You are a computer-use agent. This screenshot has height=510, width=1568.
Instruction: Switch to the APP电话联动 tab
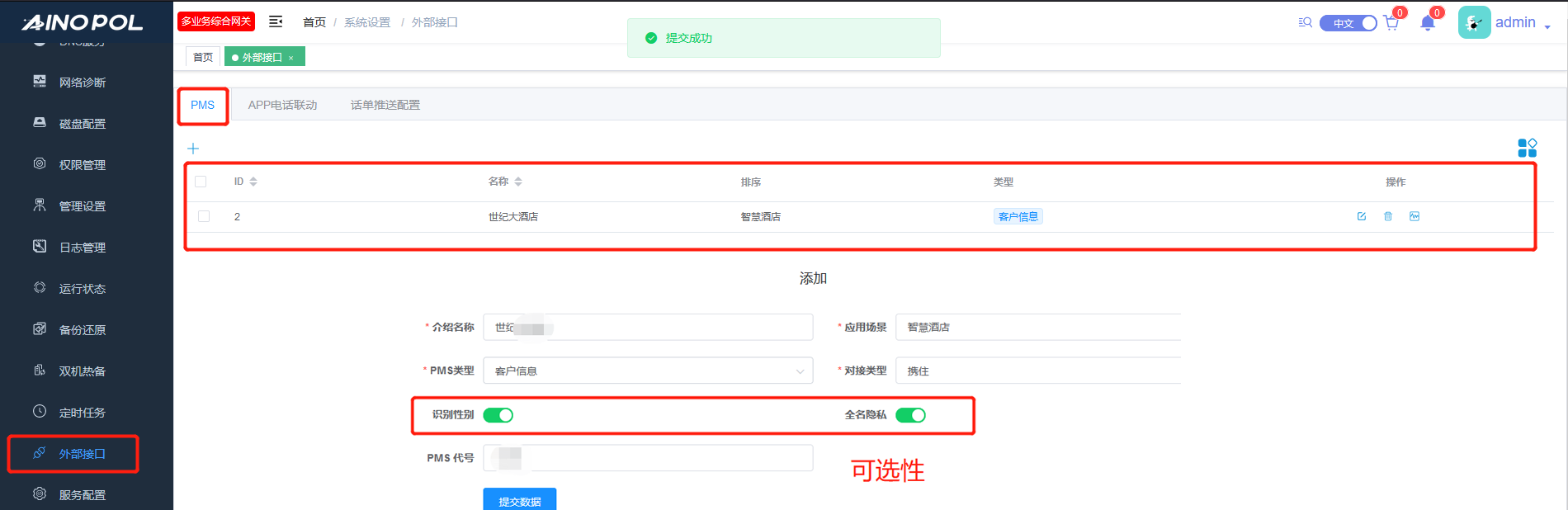(282, 105)
